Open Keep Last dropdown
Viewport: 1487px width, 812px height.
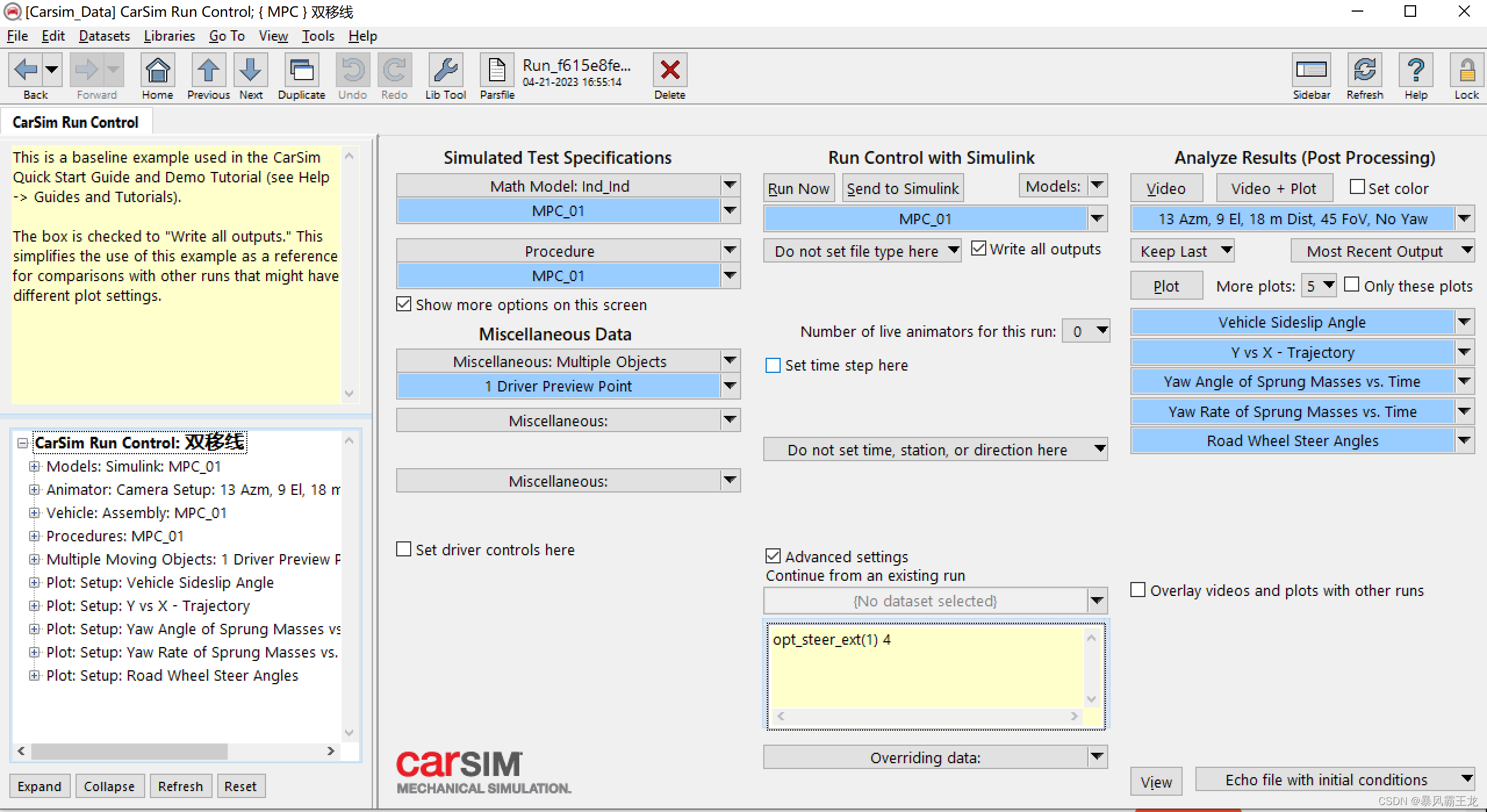pyautogui.click(x=1182, y=251)
